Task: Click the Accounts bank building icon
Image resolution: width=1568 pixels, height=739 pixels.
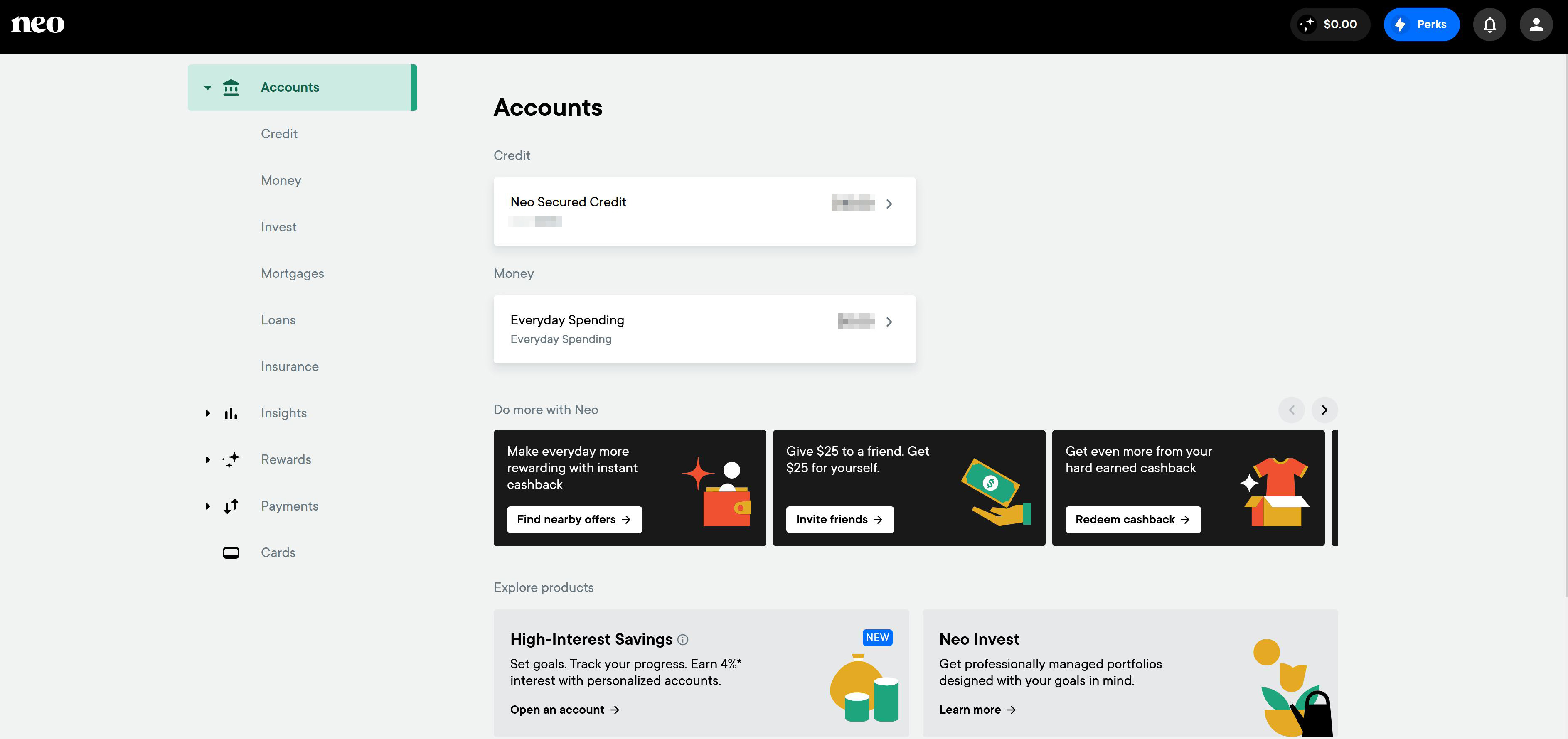Action: tap(231, 88)
